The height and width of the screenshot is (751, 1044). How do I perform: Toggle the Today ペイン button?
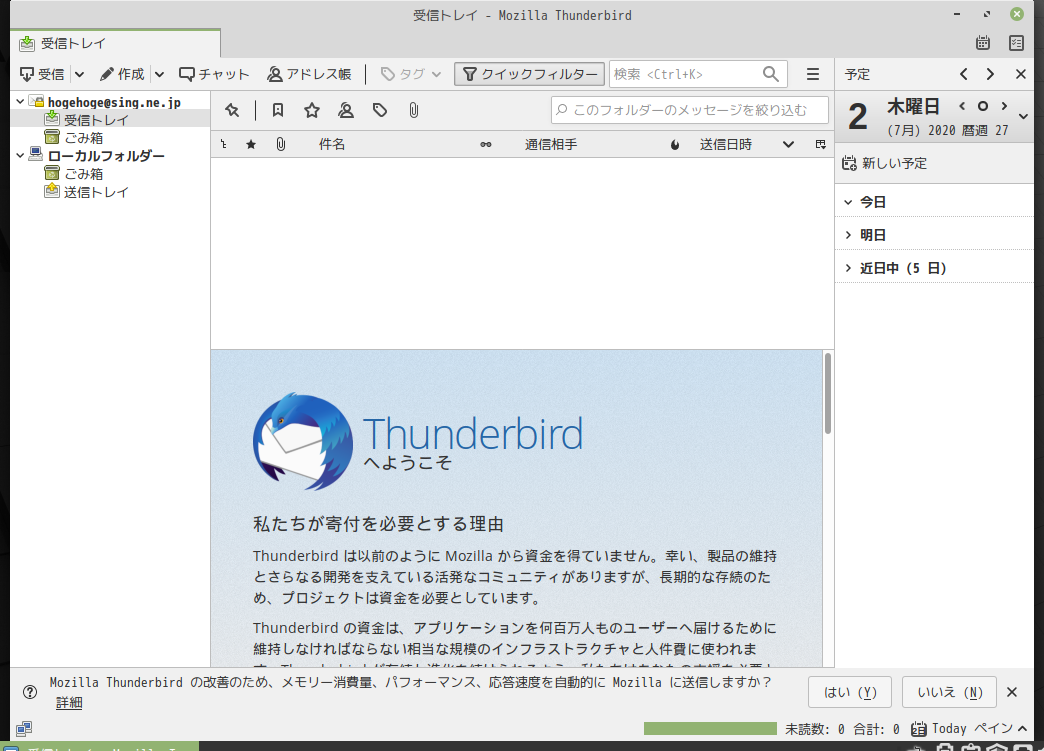pyautogui.click(x=969, y=728)
